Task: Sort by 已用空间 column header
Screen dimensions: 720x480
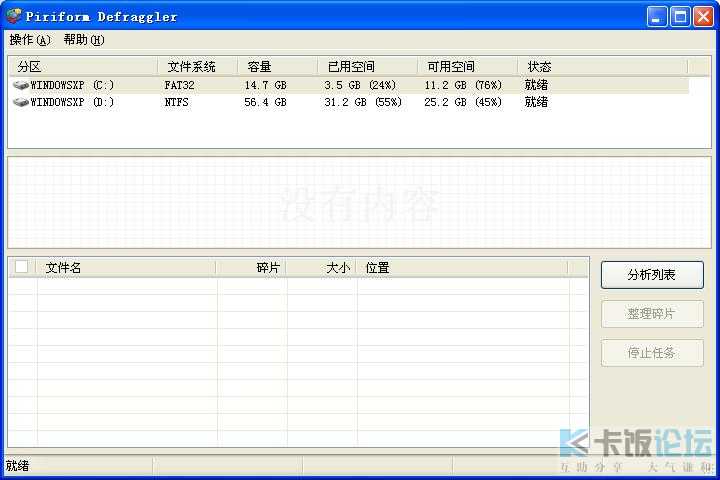Action: click(367, 67)
